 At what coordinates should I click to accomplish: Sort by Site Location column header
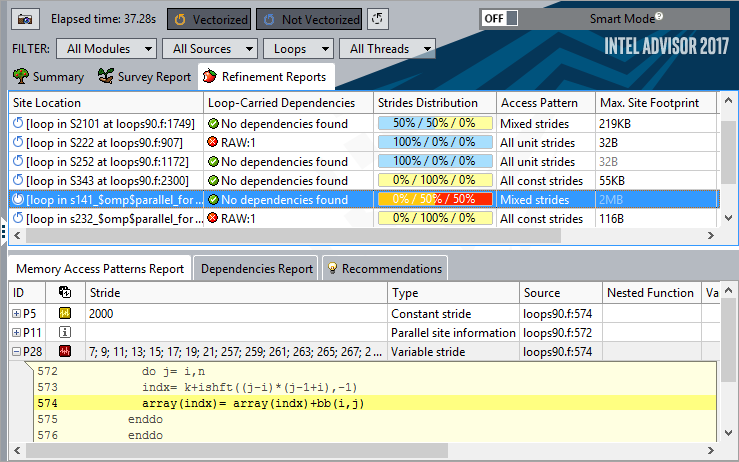click(106, 103)
